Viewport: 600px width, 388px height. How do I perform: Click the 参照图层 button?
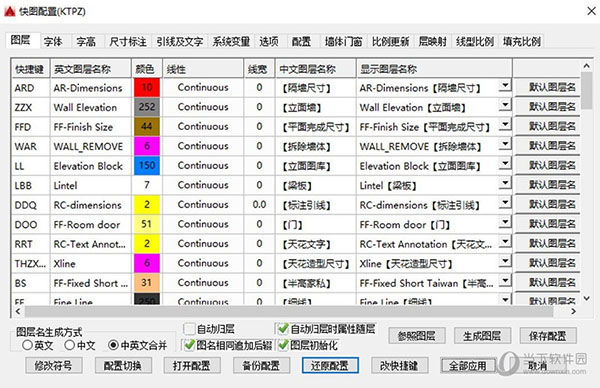[416, 336]
